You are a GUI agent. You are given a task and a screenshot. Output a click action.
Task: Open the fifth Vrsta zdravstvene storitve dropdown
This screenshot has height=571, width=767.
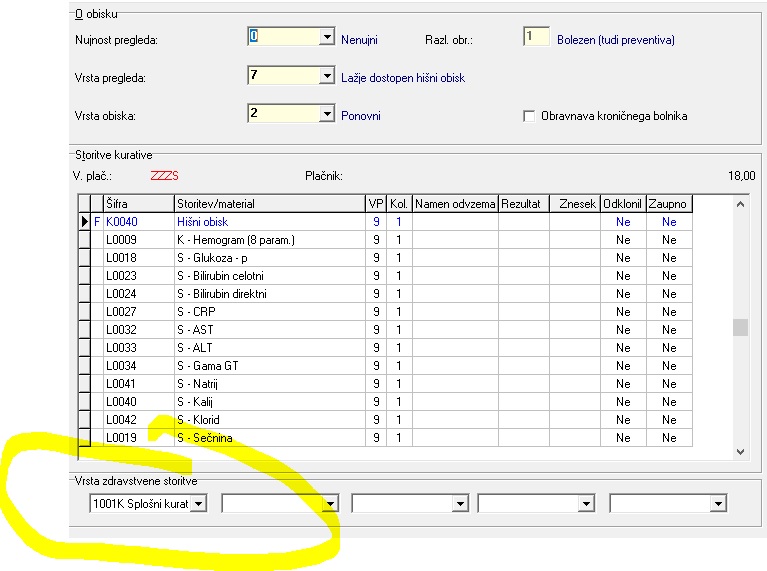[x=718, y=503]
